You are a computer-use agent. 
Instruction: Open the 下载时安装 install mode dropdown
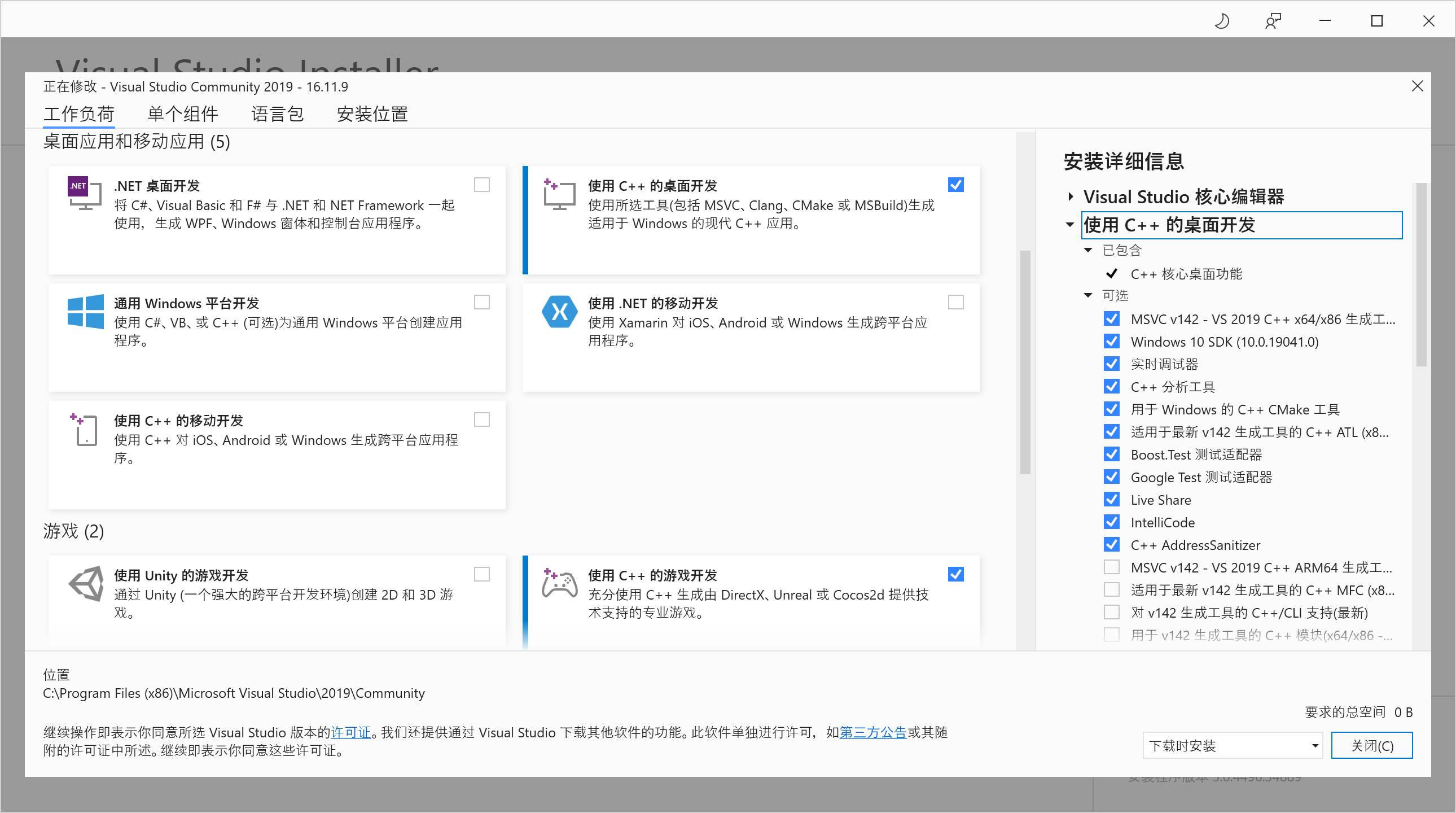tap(1232, 746)
